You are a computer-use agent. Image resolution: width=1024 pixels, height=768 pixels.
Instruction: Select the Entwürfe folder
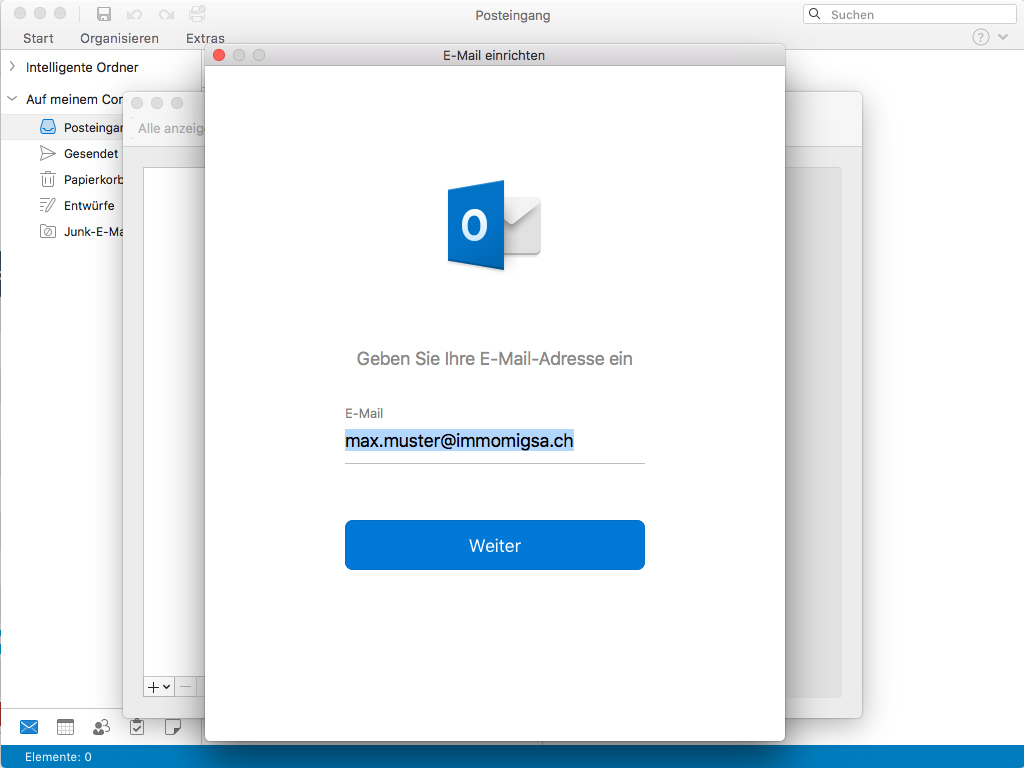coord(63,206)
